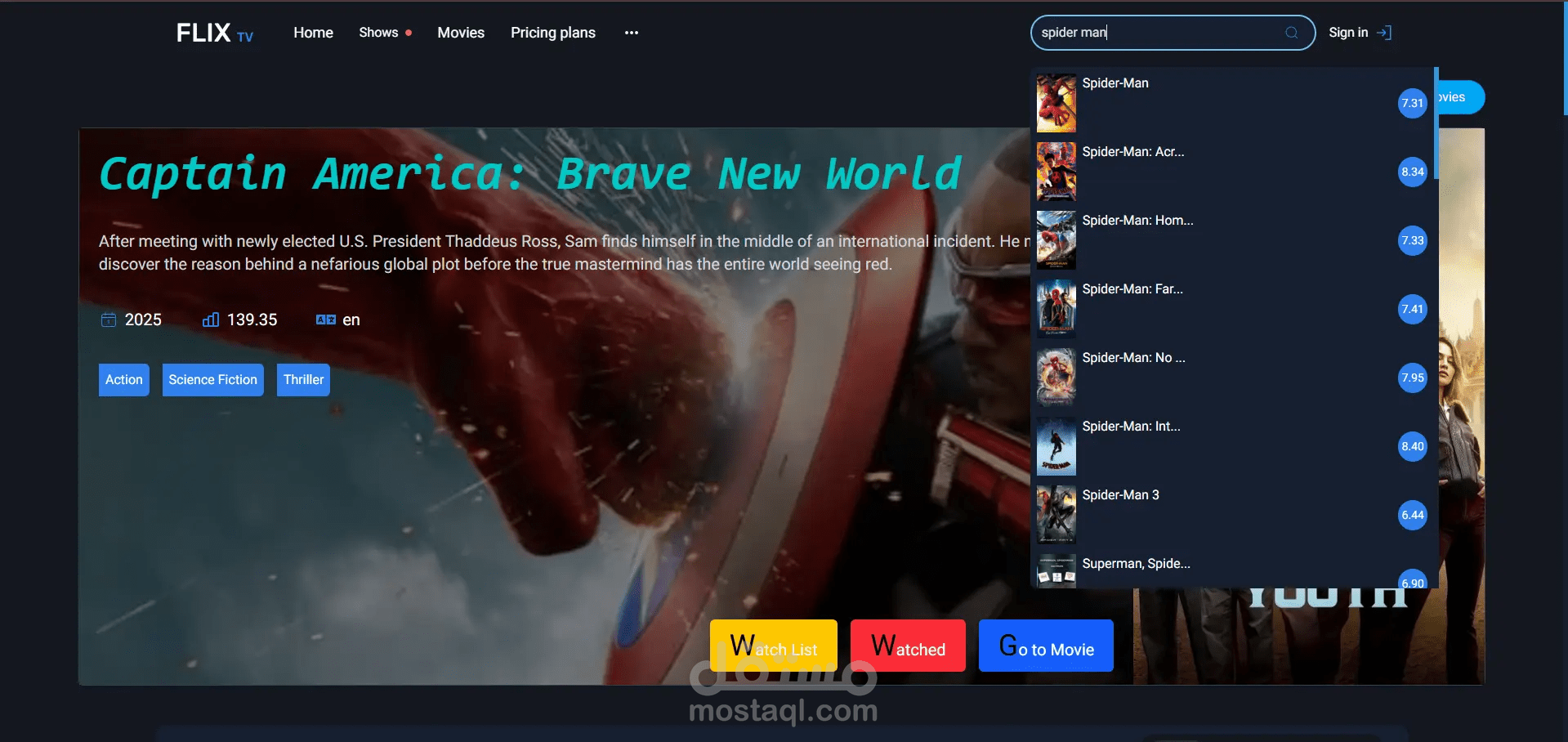Open Pricing plans page
This screenshot has width=1568, height=742.
click(553, 33)
